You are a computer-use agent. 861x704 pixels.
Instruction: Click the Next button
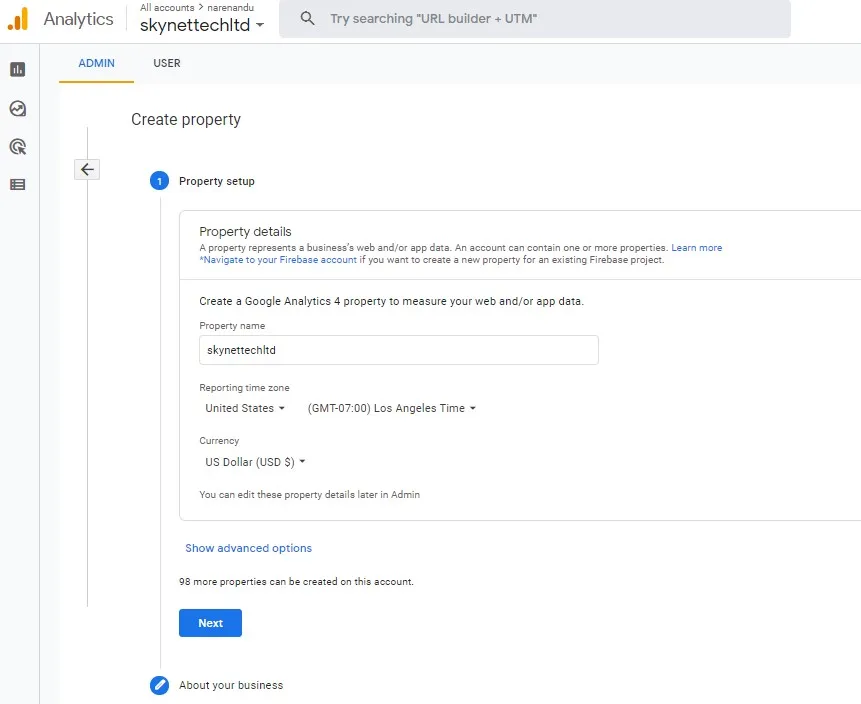pyautogui.click(x=210, y=623)
